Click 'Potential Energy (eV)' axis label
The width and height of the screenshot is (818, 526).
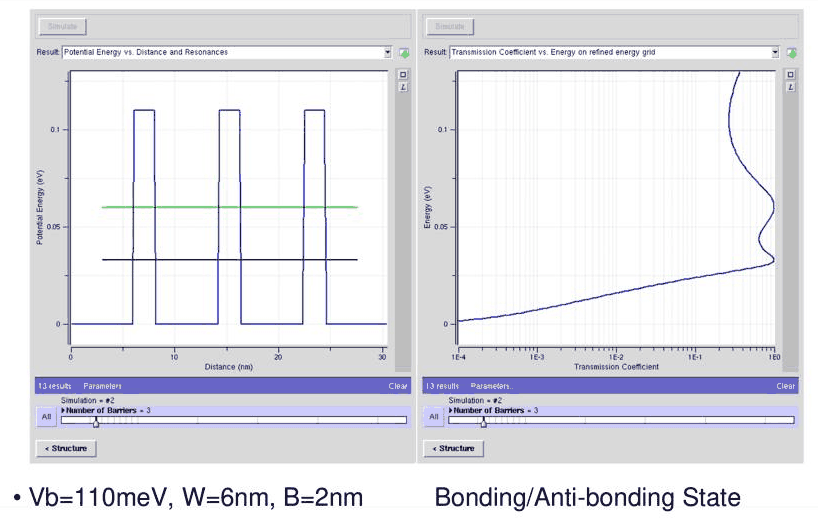point(40,207)
